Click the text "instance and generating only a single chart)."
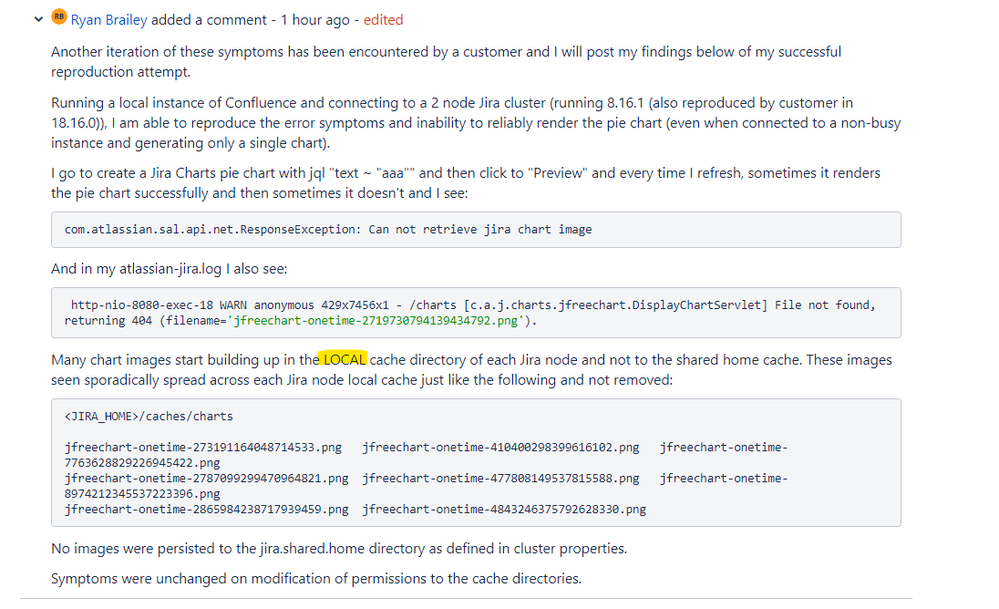Viewport: 999px width, 609px height. pos(190,143)
